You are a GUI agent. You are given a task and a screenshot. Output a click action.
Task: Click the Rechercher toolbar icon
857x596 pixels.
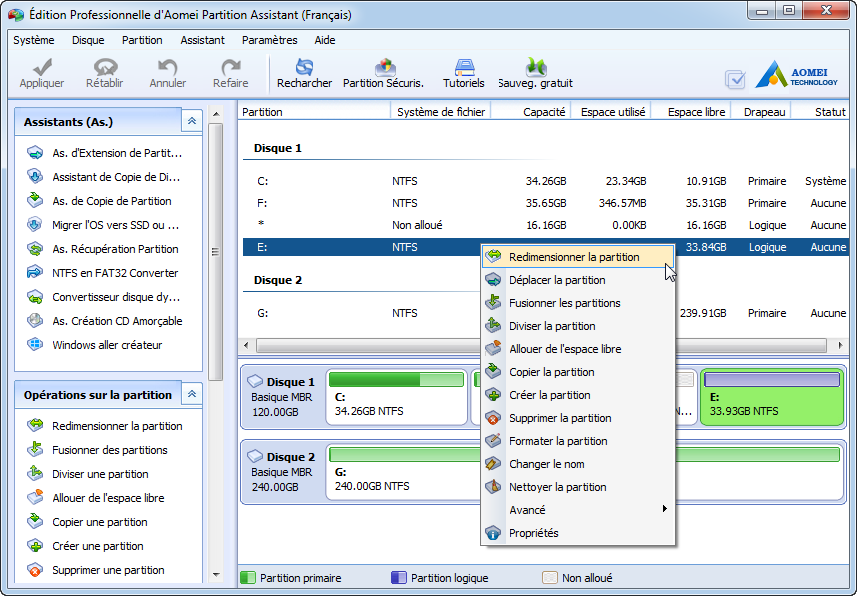[x=304, y=68]
